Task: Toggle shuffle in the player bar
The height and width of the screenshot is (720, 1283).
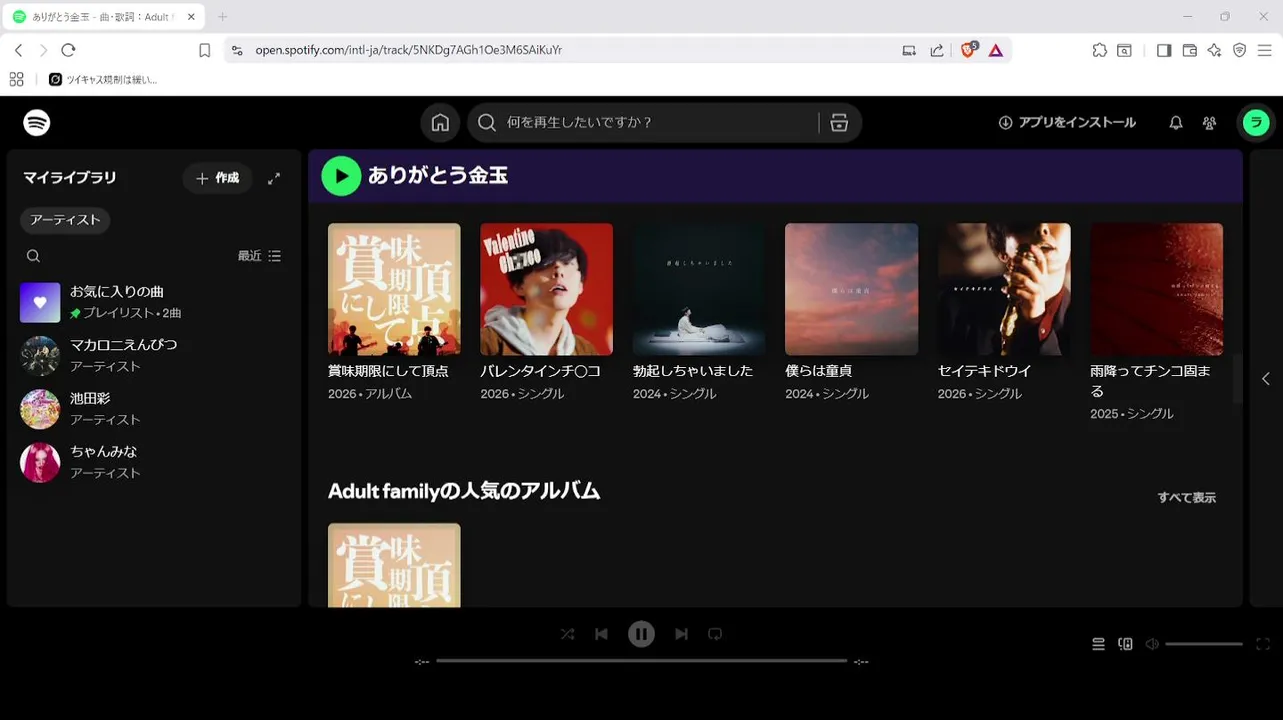Action: click(x=567, y=634)
